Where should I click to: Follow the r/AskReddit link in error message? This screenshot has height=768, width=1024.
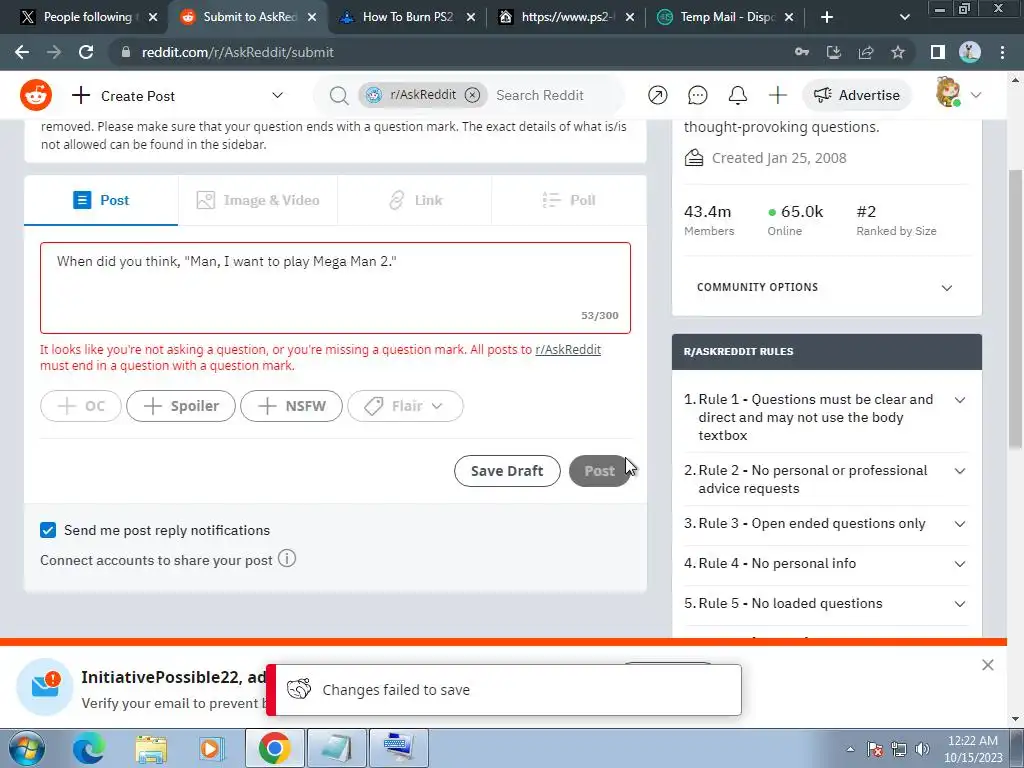(x=568, y=349)
